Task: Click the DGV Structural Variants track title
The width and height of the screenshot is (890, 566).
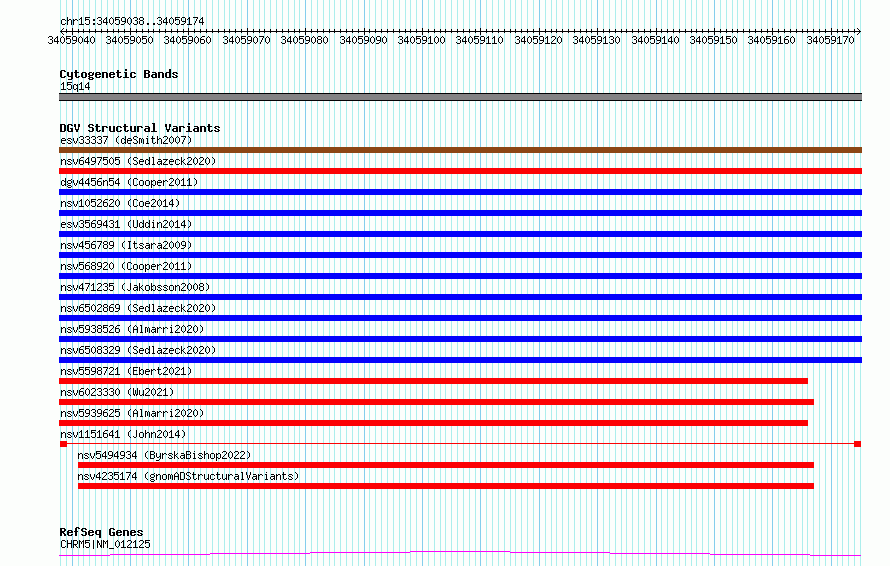Action: click(140, 128)
